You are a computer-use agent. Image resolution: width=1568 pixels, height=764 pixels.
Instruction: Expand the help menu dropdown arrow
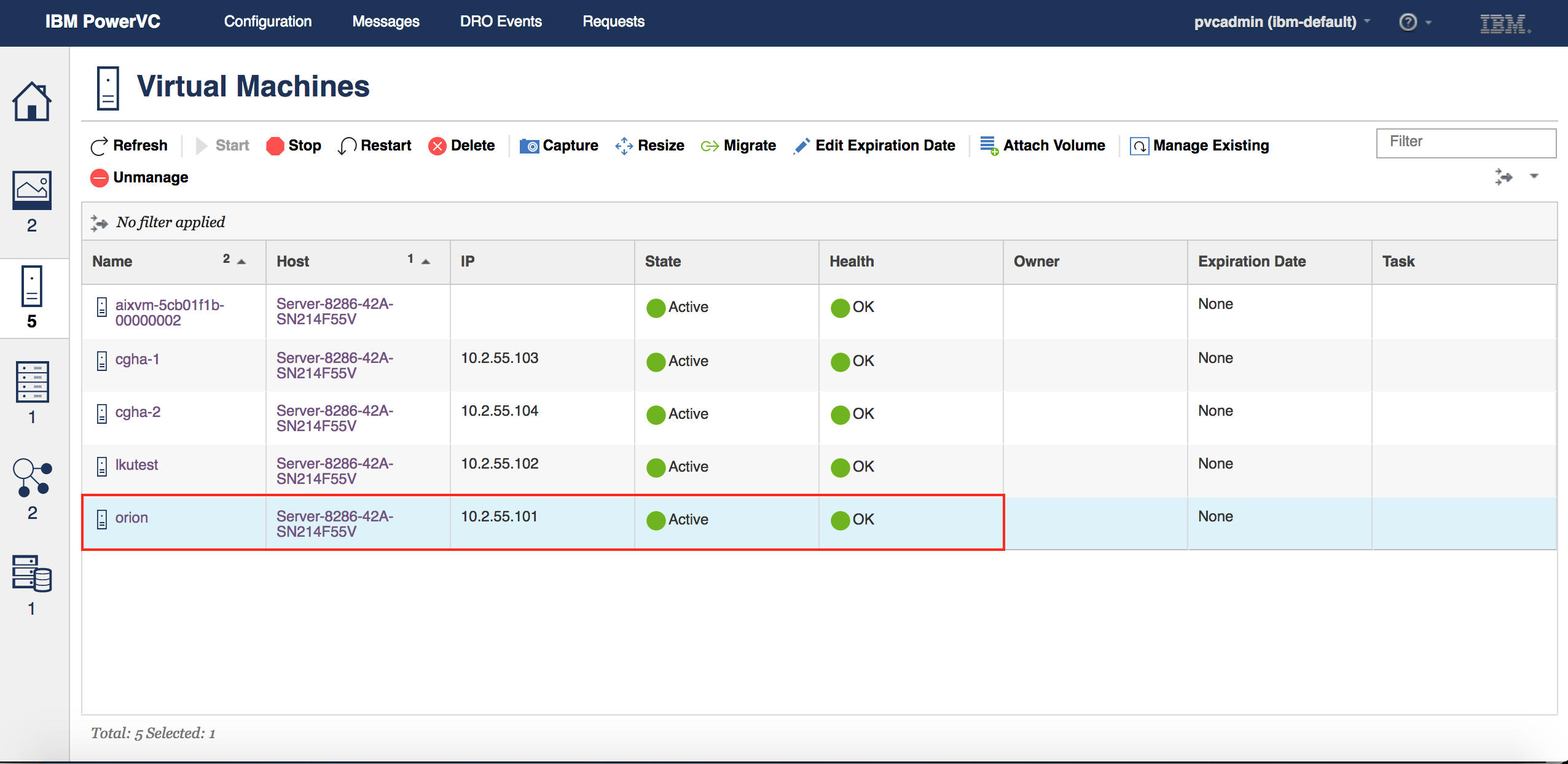coord(1429,23)
